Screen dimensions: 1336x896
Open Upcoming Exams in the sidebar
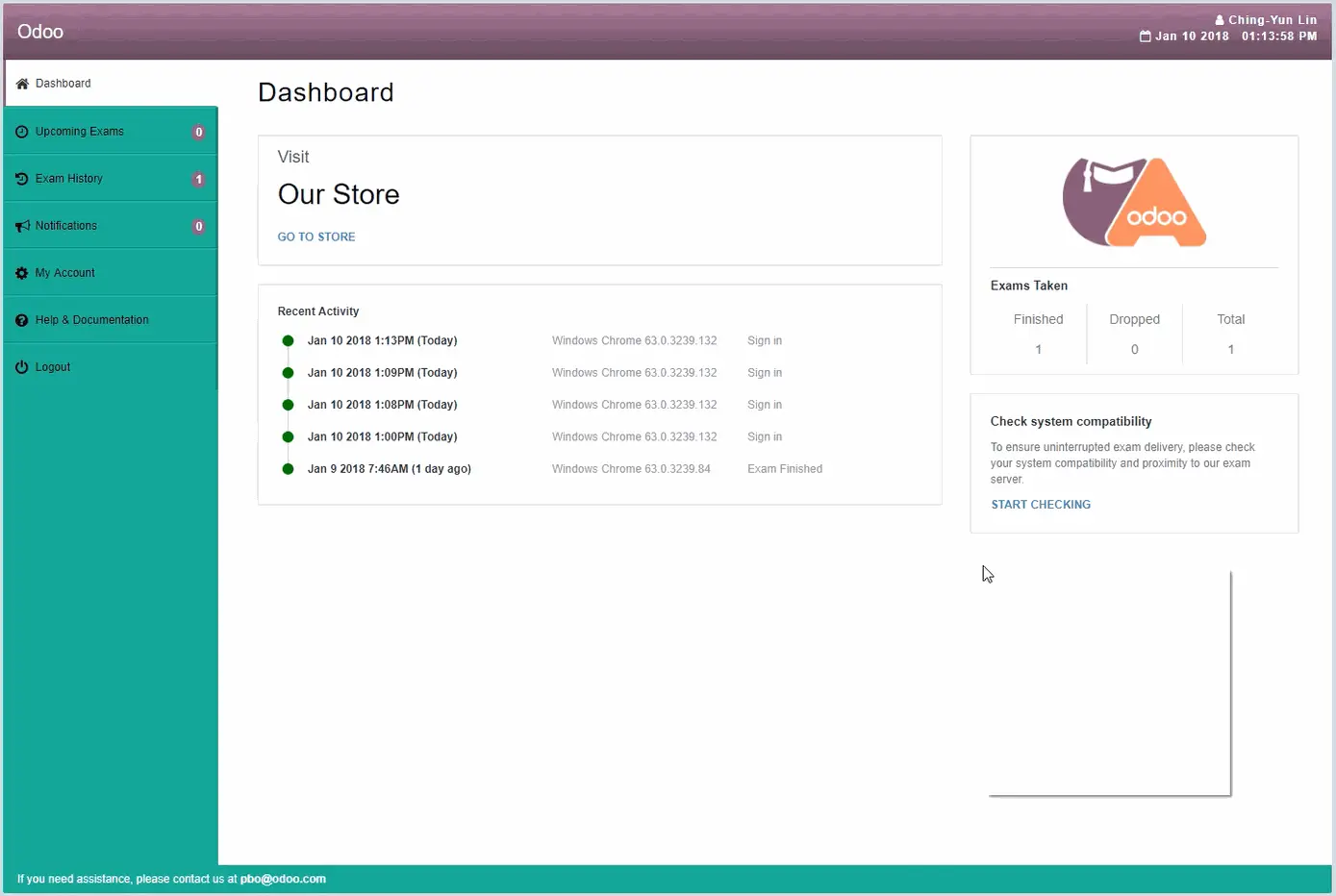(111, 132)
